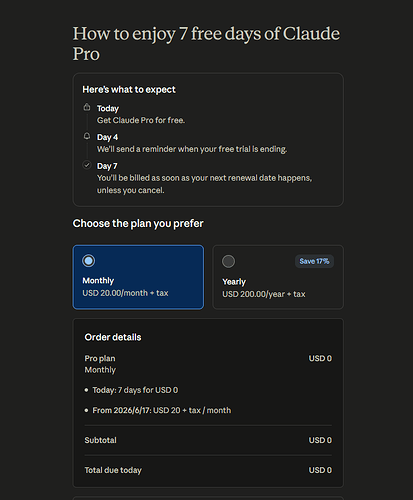Click the checkmark circle icon beside Day 7
Viewport: 413px width, 500px height.
tap(87, 165)
